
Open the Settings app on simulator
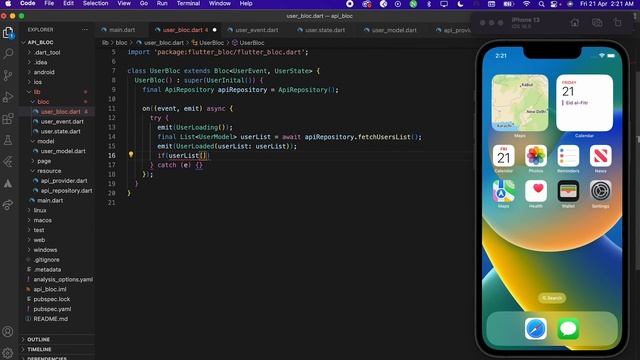coord(600,191)
